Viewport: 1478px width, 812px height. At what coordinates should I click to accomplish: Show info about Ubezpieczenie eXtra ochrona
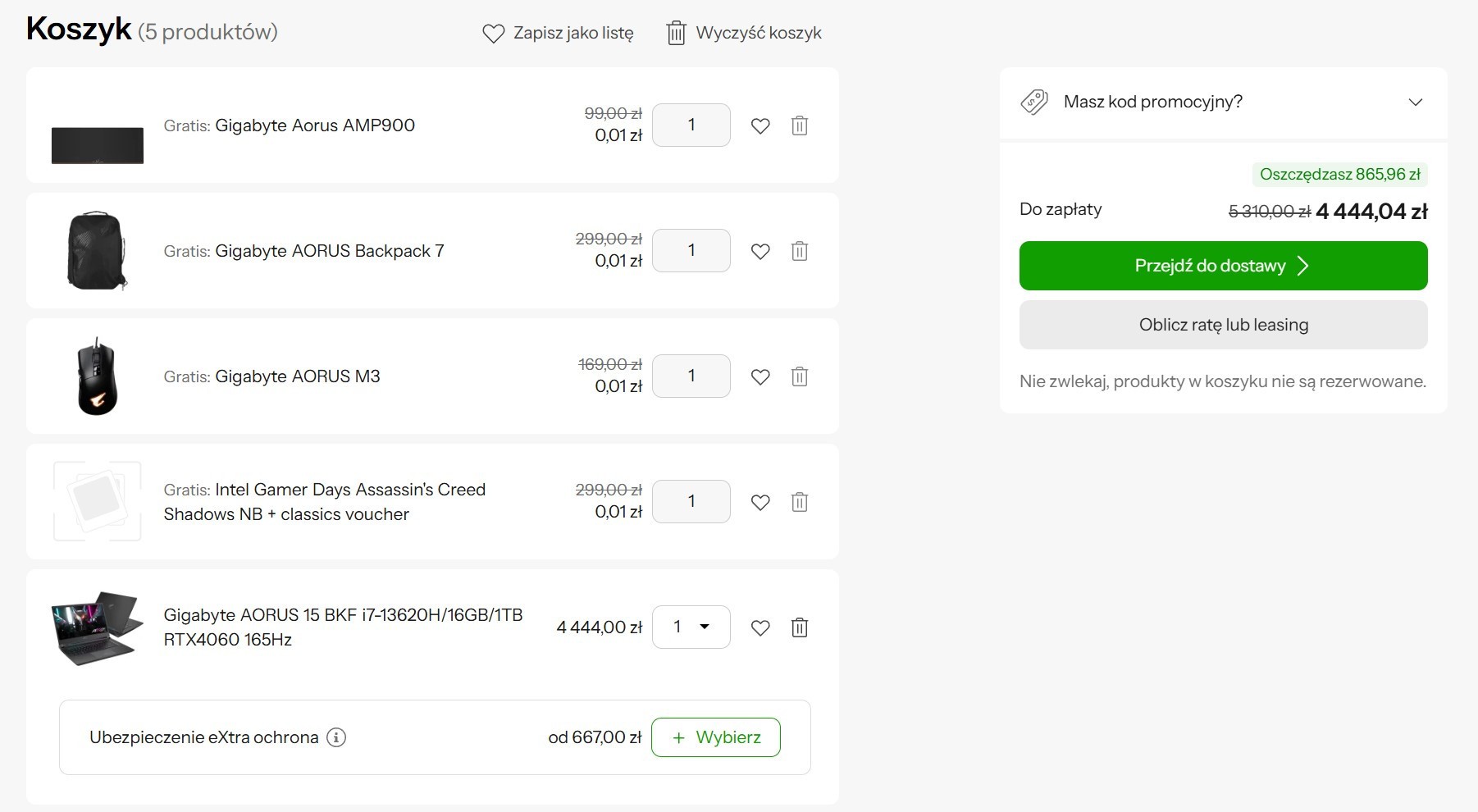pos(336,737)
